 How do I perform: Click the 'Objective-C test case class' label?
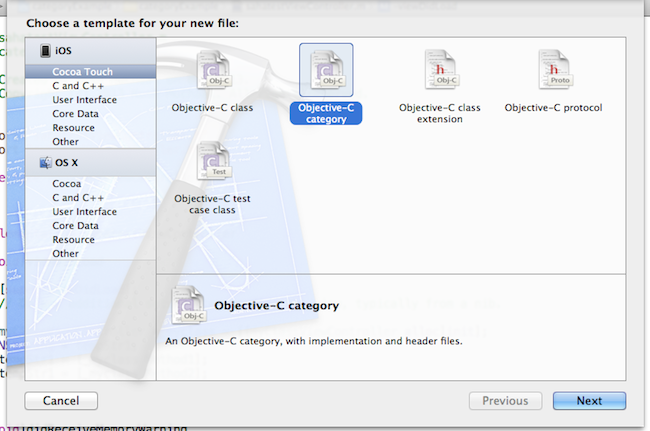(x=212, y=204)
